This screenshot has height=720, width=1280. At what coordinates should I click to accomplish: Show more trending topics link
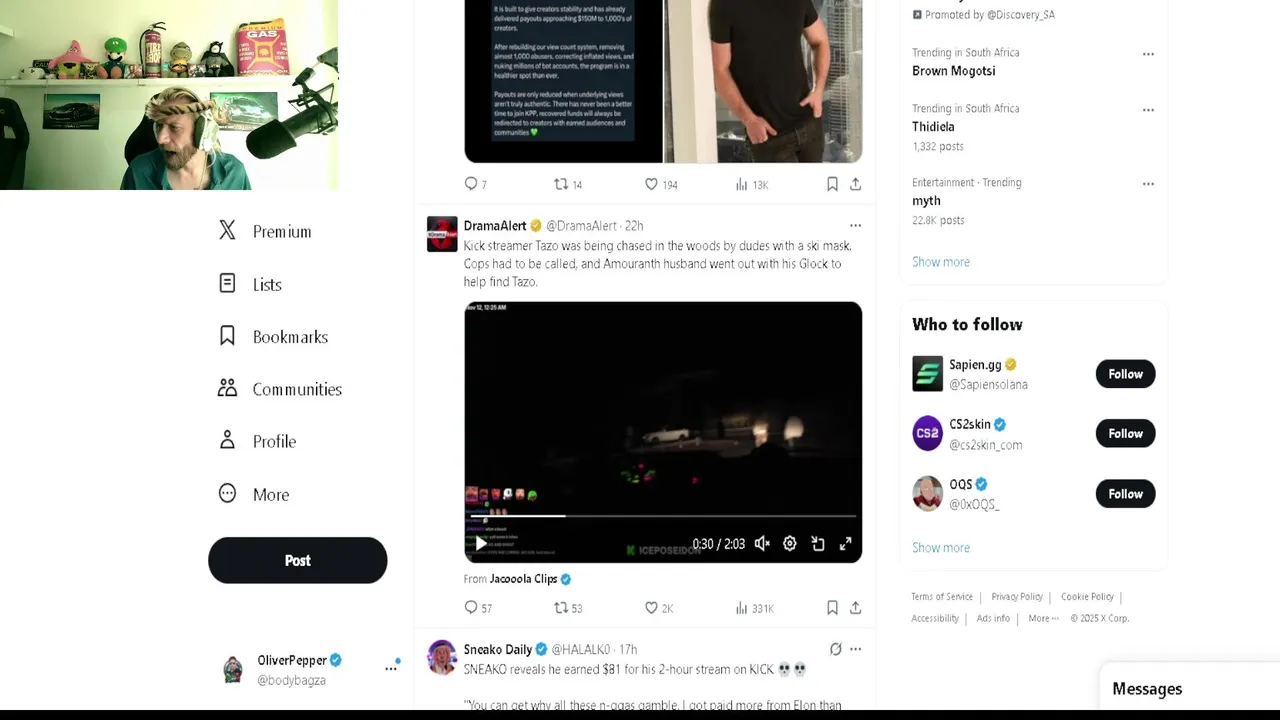coord(941,262)
